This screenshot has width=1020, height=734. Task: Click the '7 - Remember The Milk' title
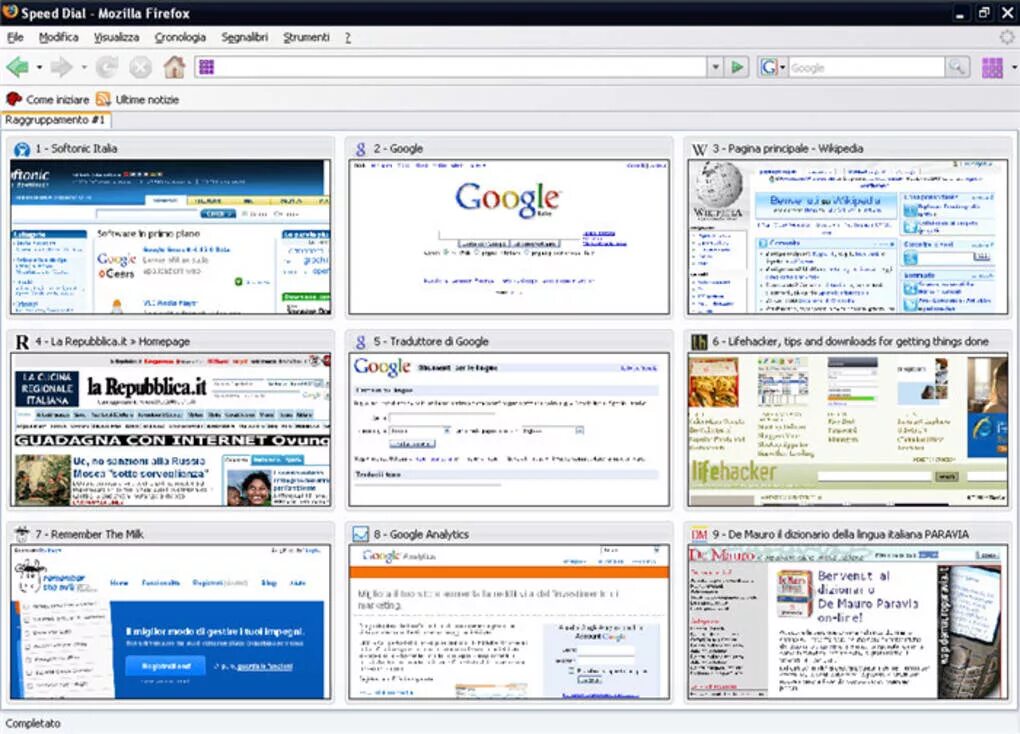coord(90,534)
